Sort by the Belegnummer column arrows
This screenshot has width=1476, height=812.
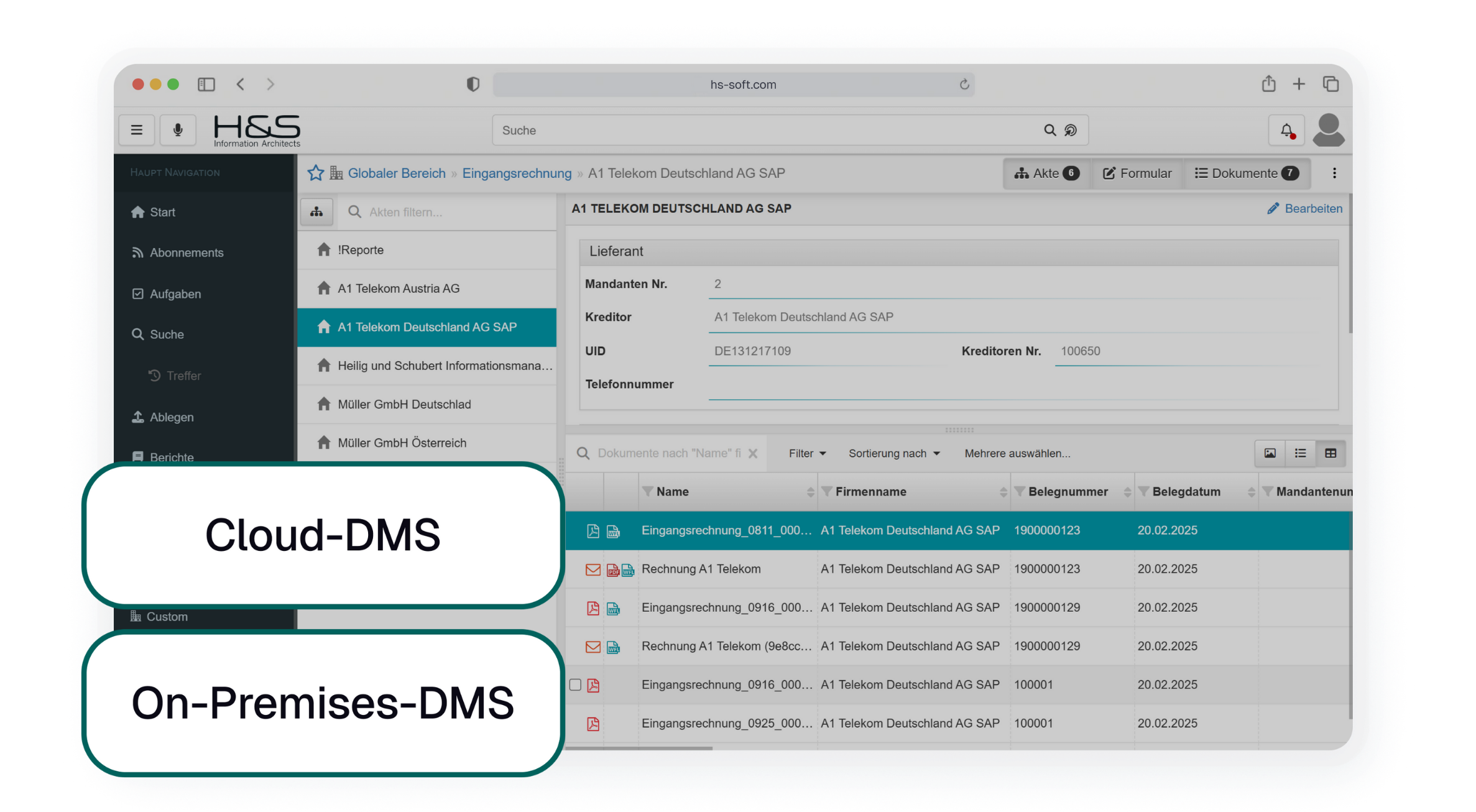tap(1127, 492)
